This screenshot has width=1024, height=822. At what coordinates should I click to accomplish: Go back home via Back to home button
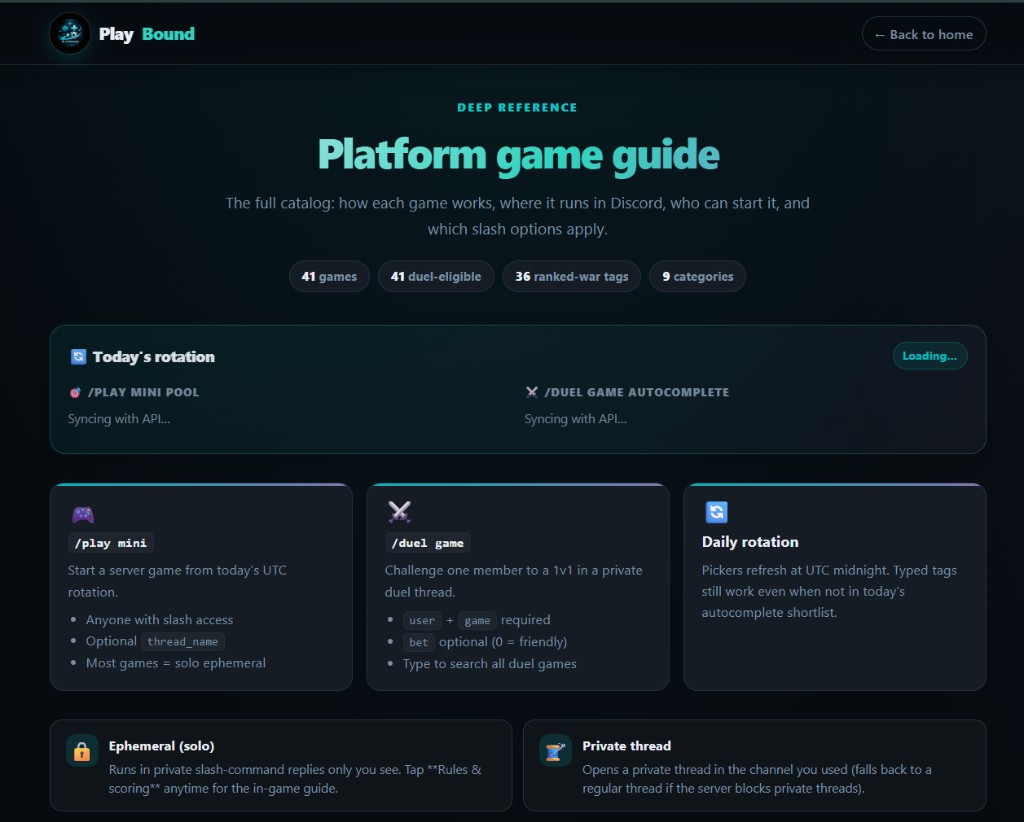click(923, 34)
